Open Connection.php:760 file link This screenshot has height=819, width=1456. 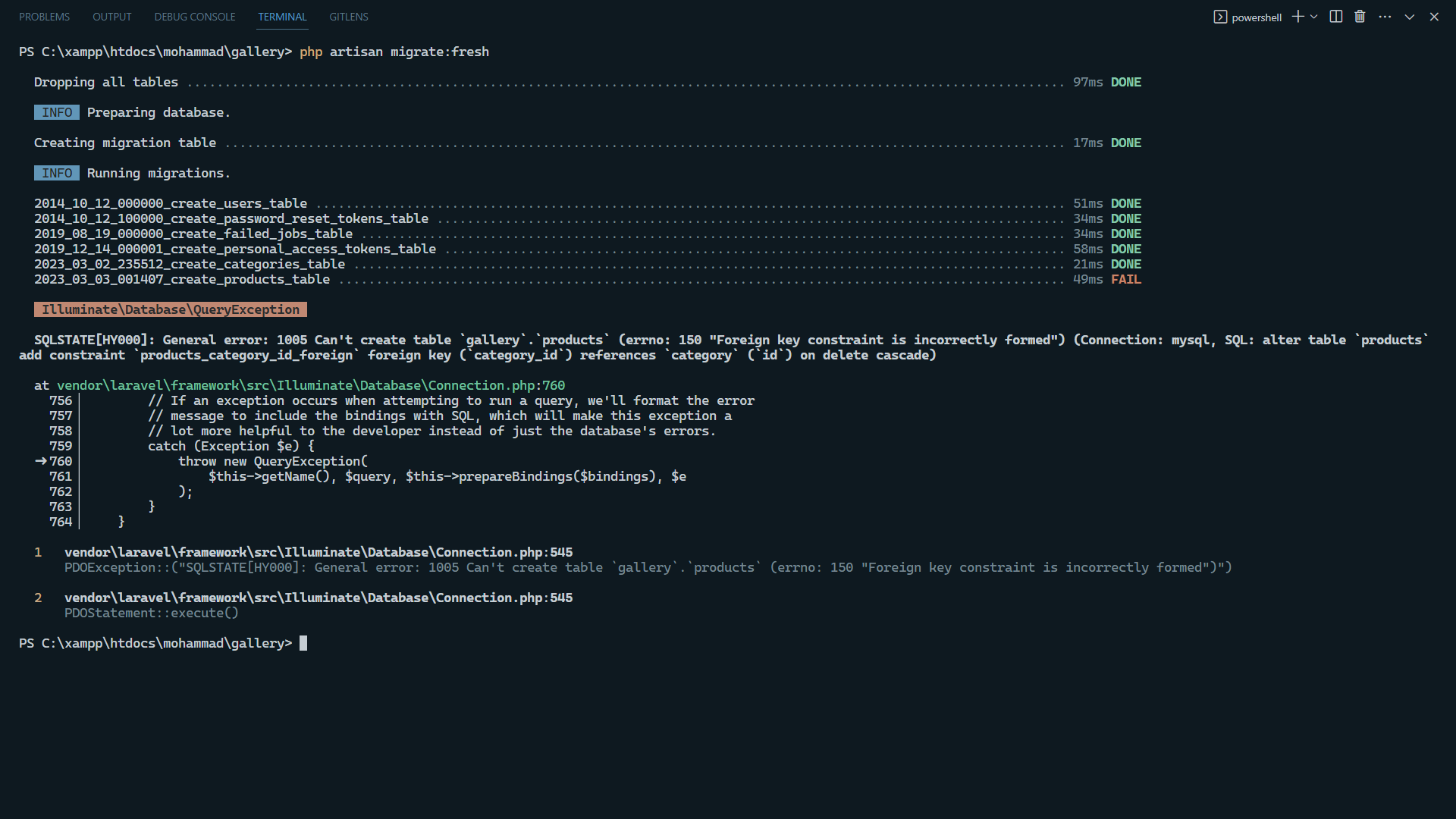(x=311, y=385)
